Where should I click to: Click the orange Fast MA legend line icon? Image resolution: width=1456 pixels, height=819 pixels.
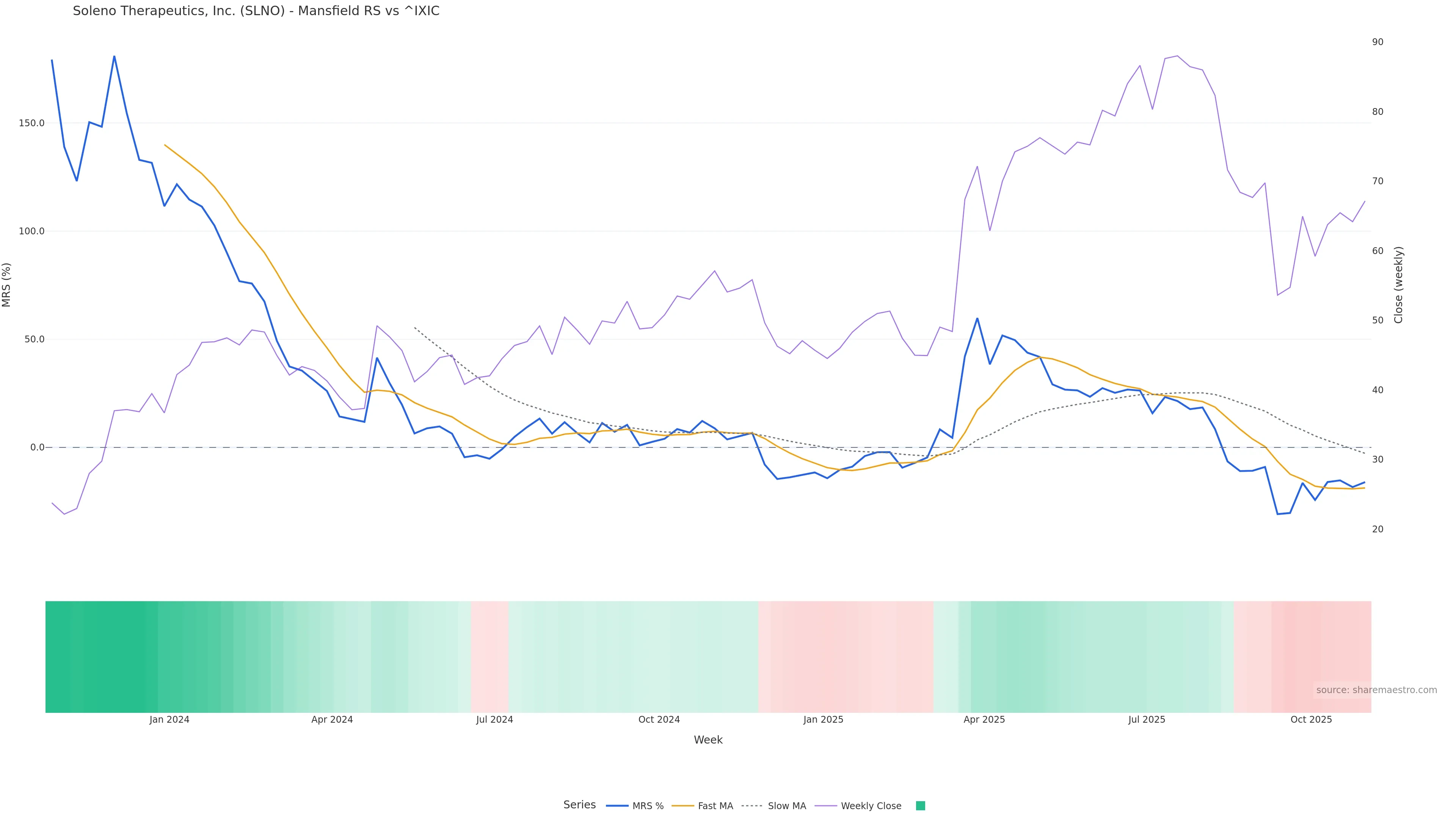(683, 806)
